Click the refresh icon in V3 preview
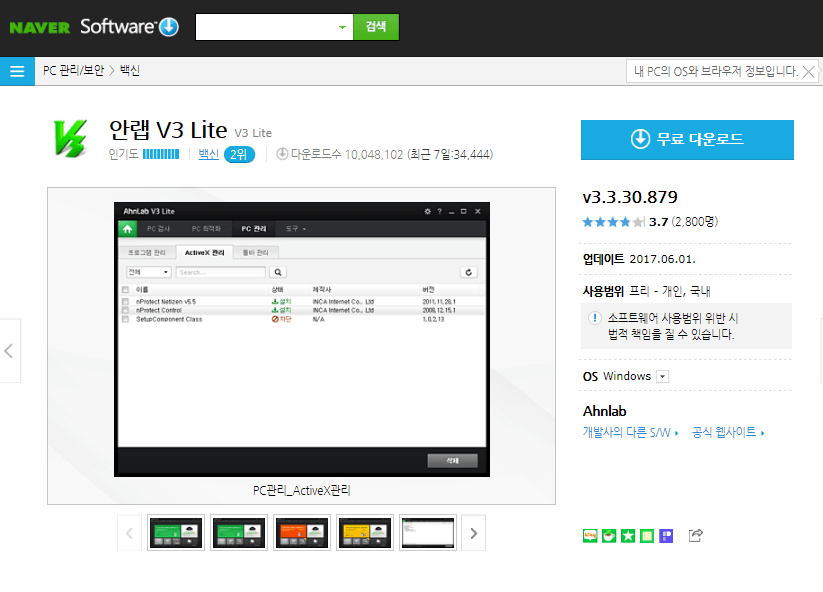 point(469,272)
